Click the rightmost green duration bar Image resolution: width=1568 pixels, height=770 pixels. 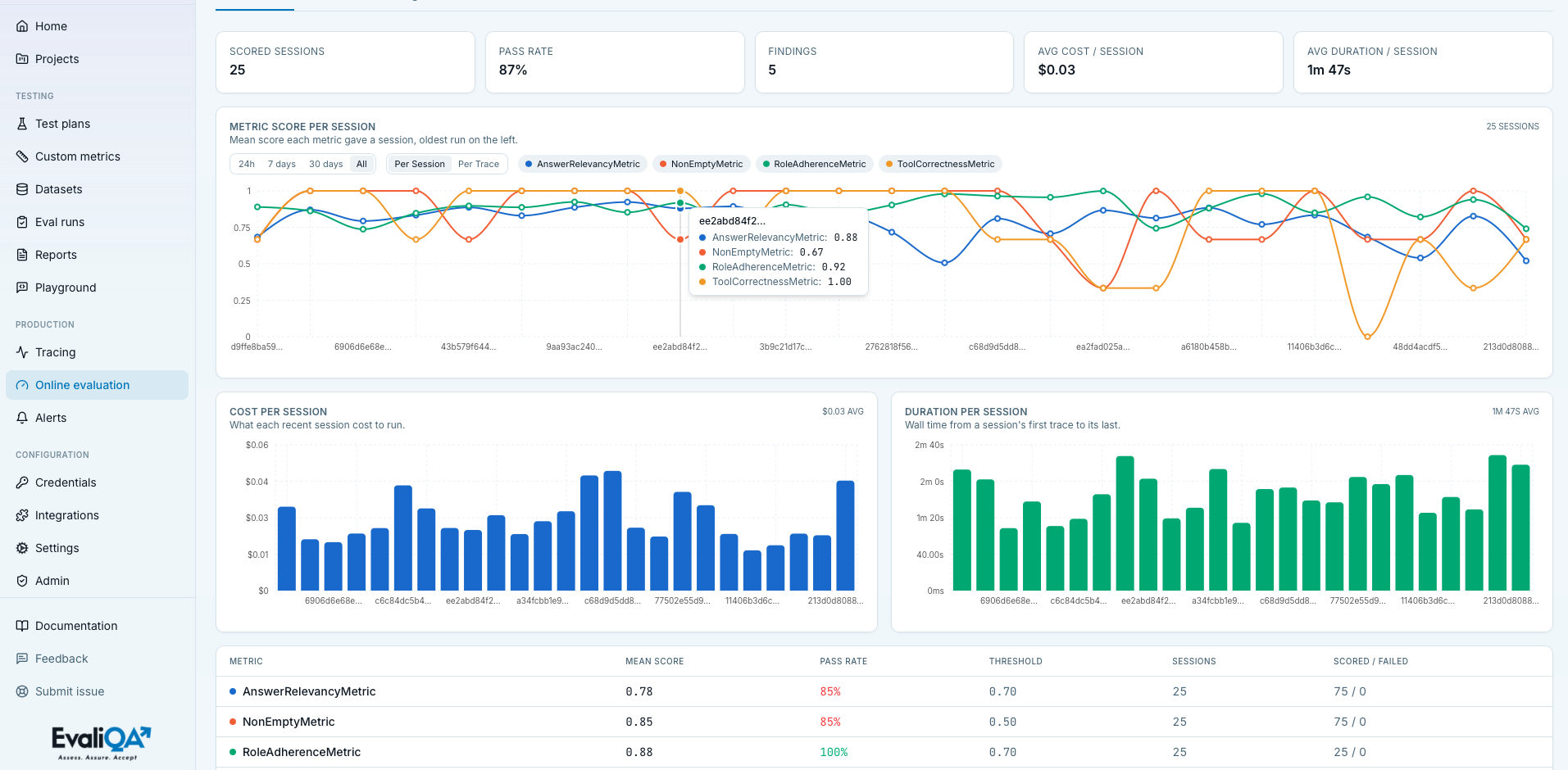pos(1520,528)
